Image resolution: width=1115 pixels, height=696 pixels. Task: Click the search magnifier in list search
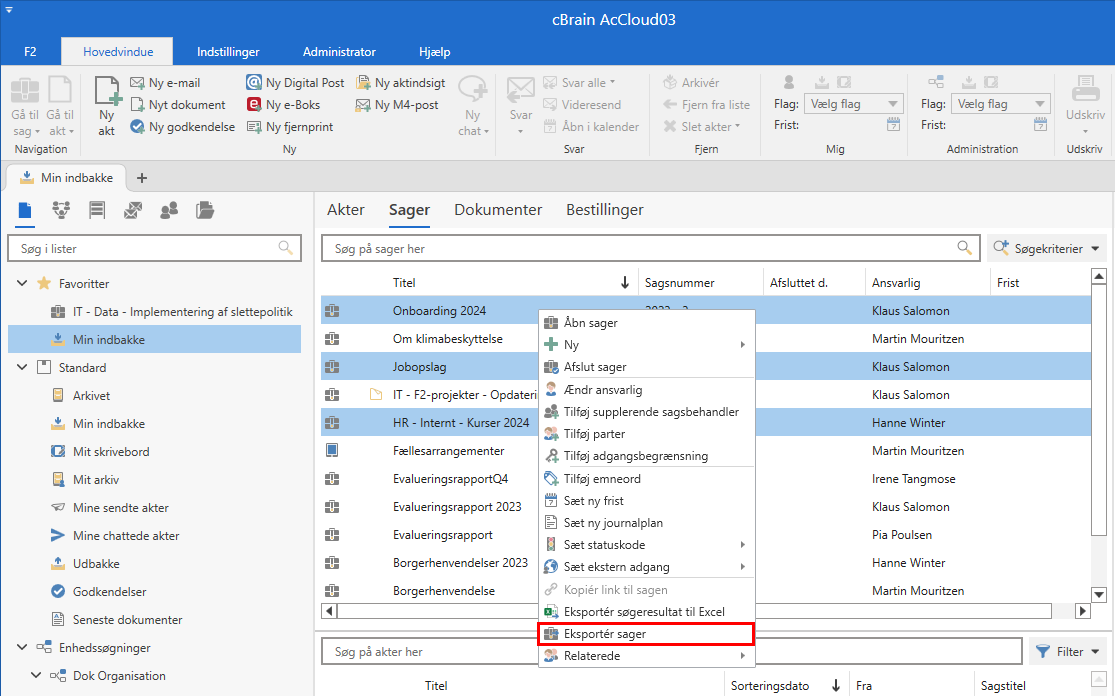[x=286, y=248]
